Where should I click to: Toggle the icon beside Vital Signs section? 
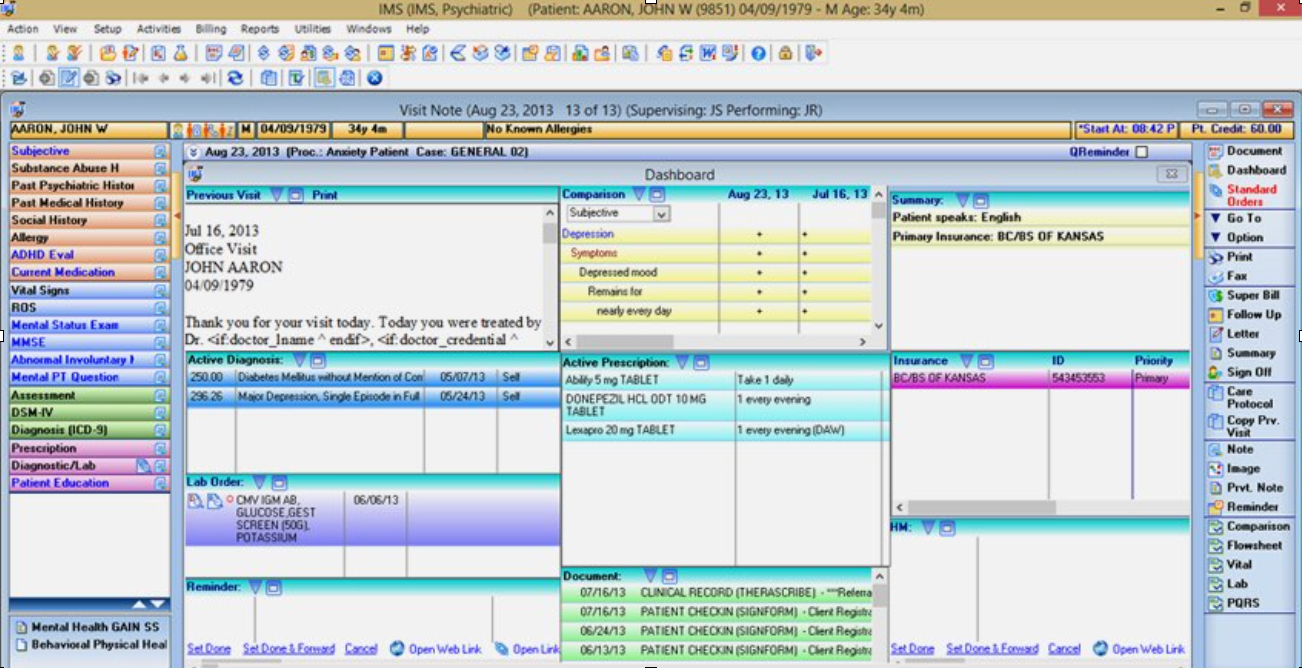(x=160, y=290)
